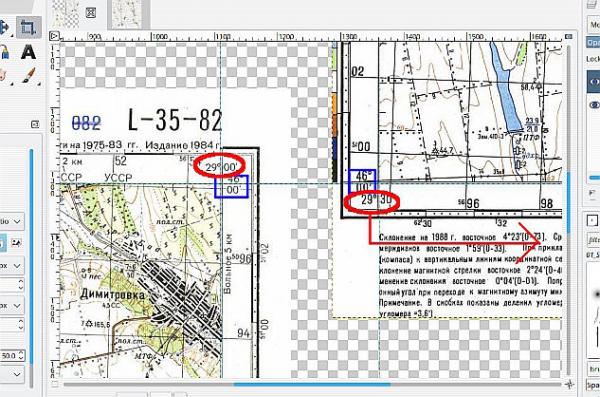Select the Crop tool in toolbox
Image resolution: width=600 pixels, height=397 pixels.
click(x=28, y=27)
